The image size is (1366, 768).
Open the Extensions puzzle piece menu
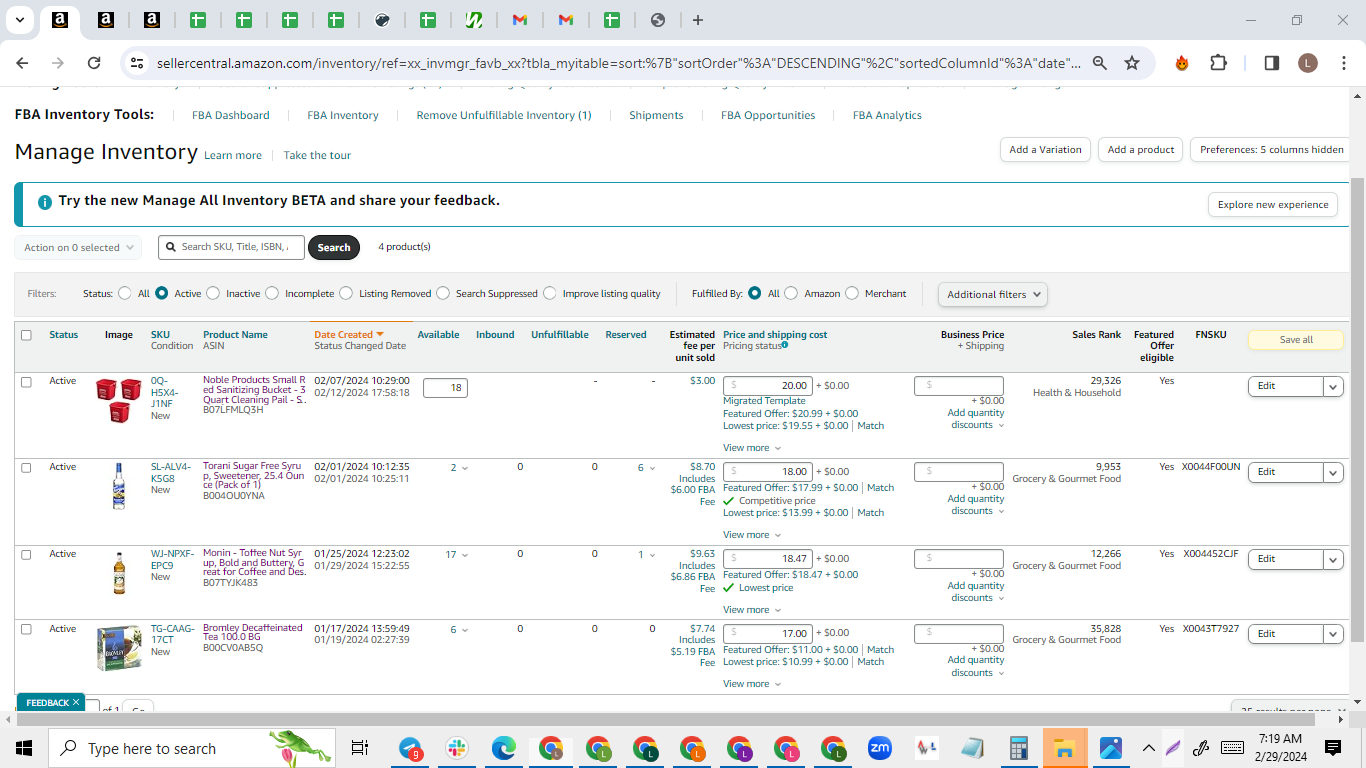click(1218, 63)
